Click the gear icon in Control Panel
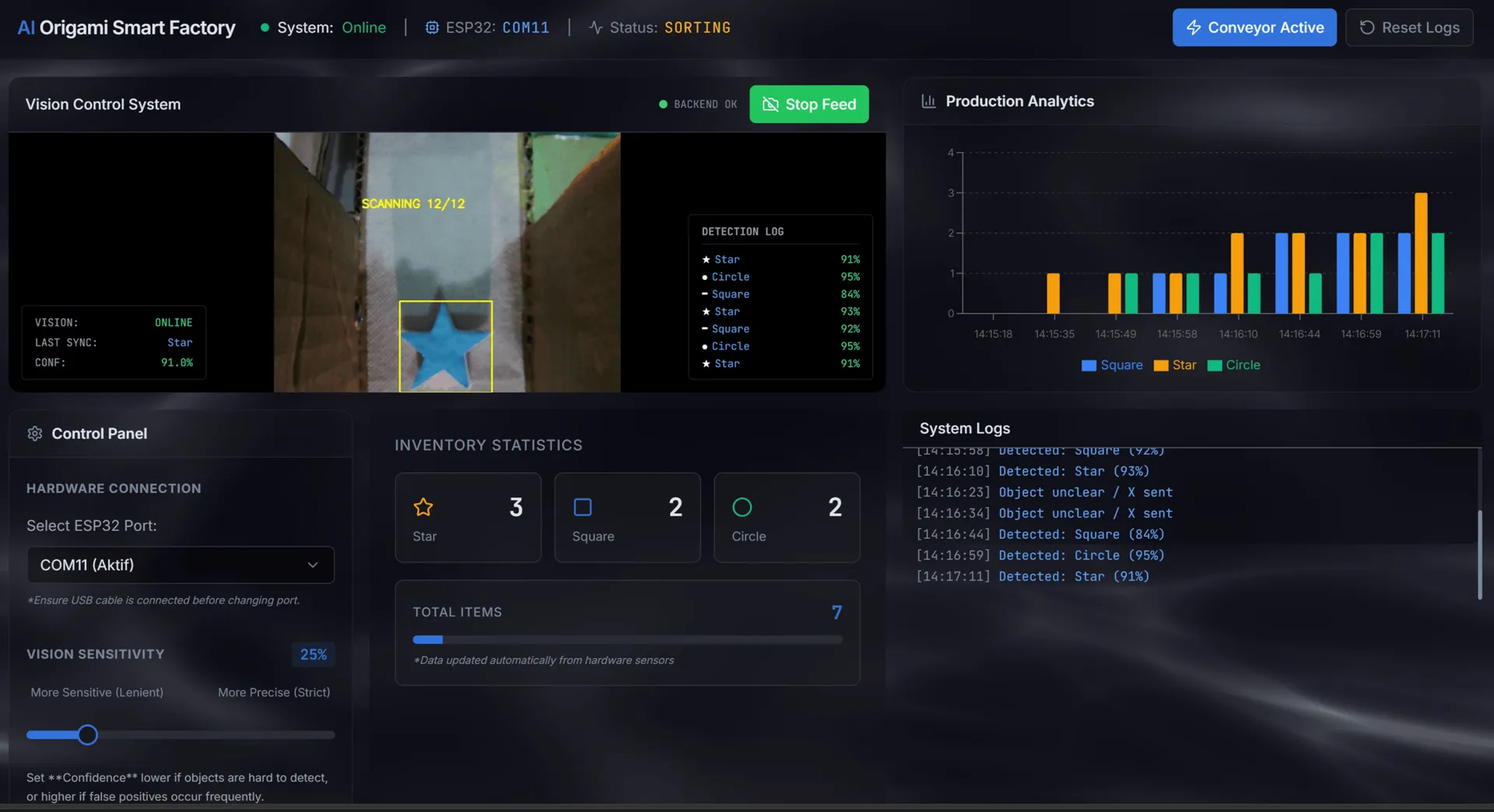 click(35, 433)
